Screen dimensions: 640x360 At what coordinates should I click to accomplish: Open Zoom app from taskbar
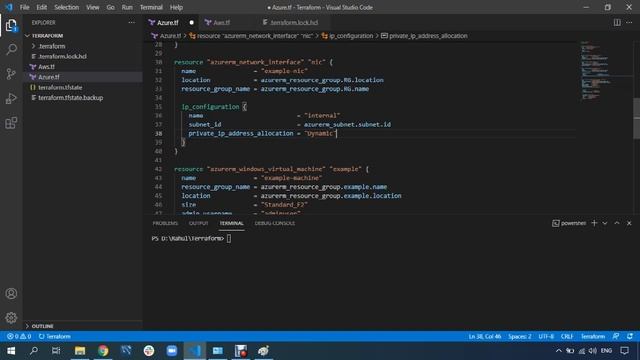tap(172, 351)
